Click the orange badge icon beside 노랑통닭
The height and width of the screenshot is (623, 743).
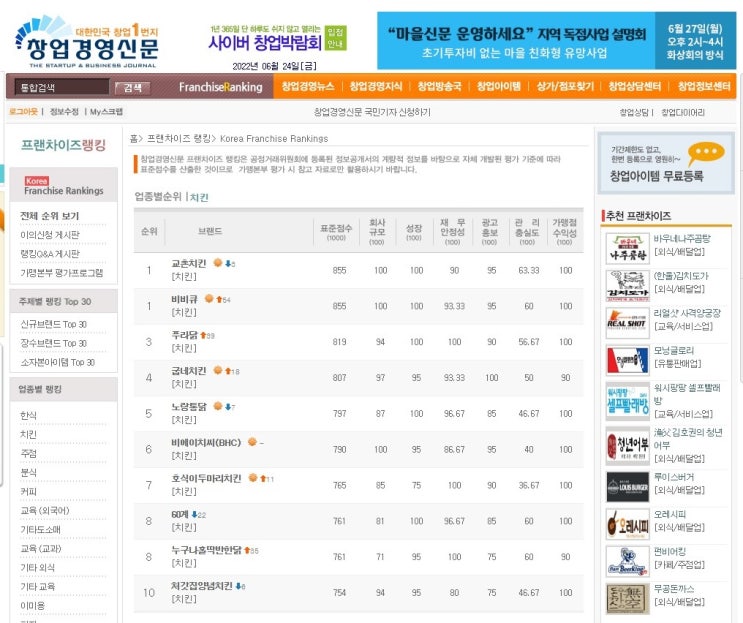pyautogui.click(x=218, y=406)
